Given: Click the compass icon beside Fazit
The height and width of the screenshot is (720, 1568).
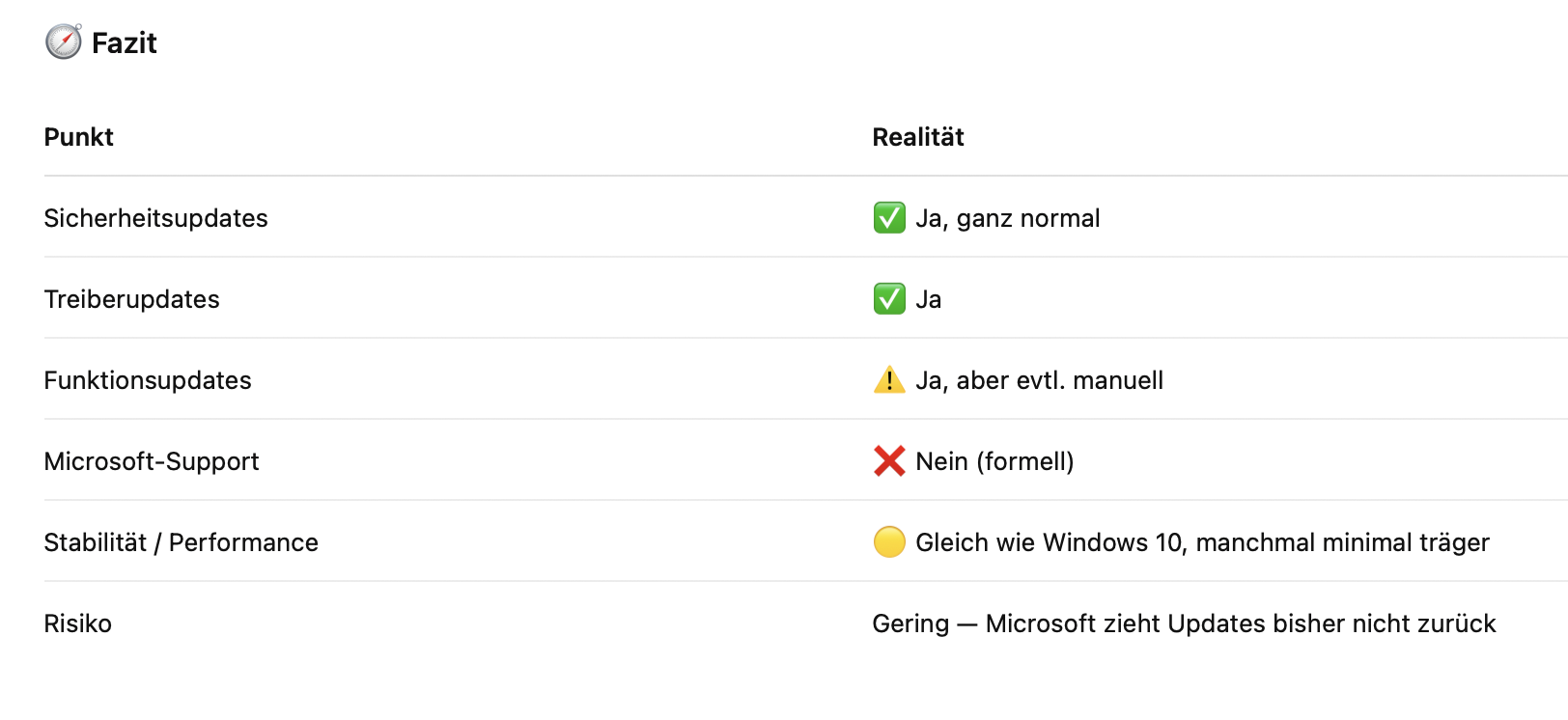Looking at the screenshot, I should pyautogui.click(x=64, y=42).
